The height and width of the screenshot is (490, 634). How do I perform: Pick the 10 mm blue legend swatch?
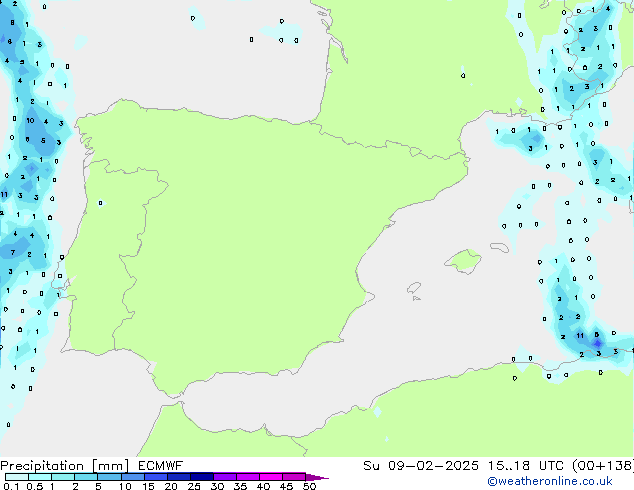pyautogui.click(x=131, y=477)
